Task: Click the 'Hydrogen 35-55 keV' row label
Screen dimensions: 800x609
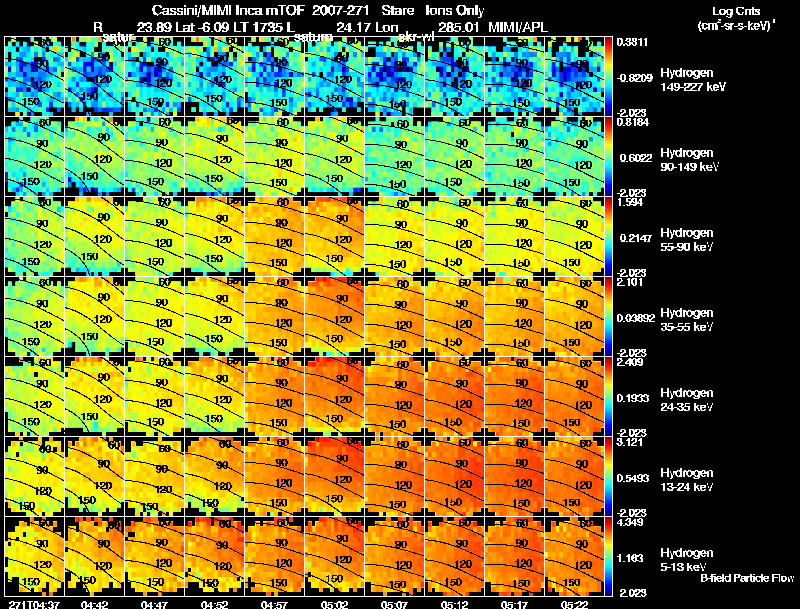Action: [686, 320]
